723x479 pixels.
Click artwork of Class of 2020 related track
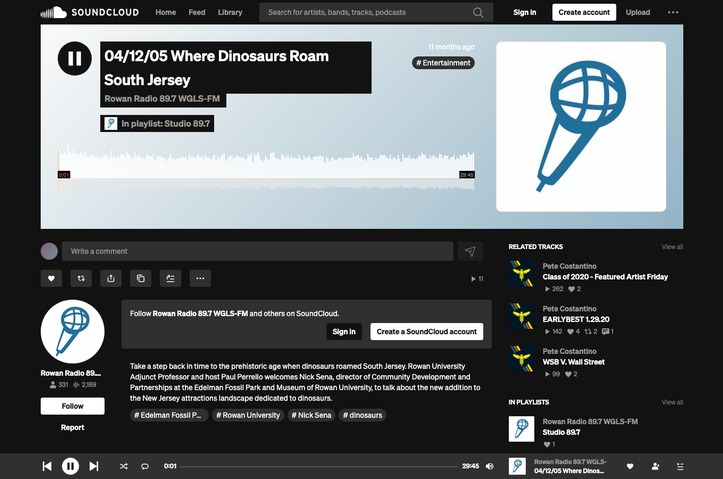pos(522,273)
